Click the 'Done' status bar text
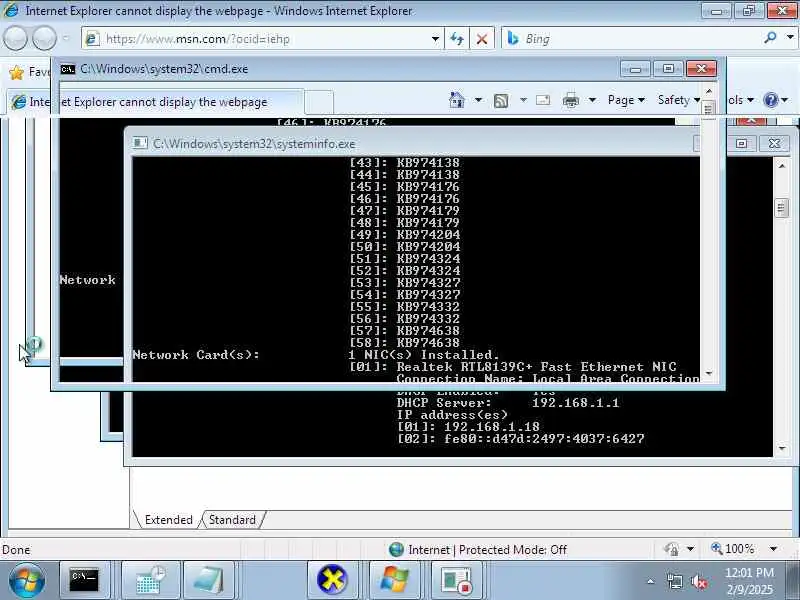800x600 pixels. (16, 549)
